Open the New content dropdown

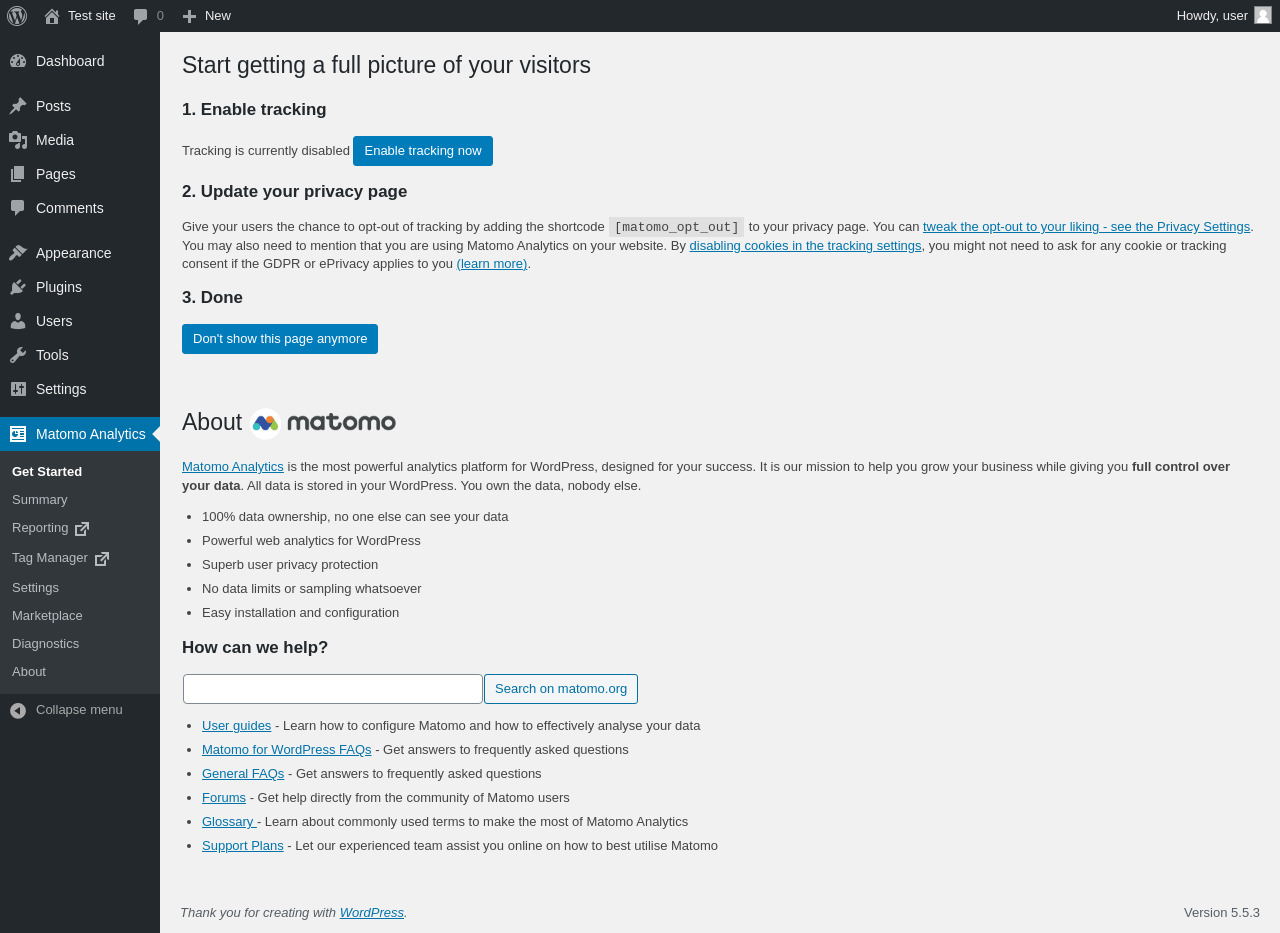coord(207,16)
